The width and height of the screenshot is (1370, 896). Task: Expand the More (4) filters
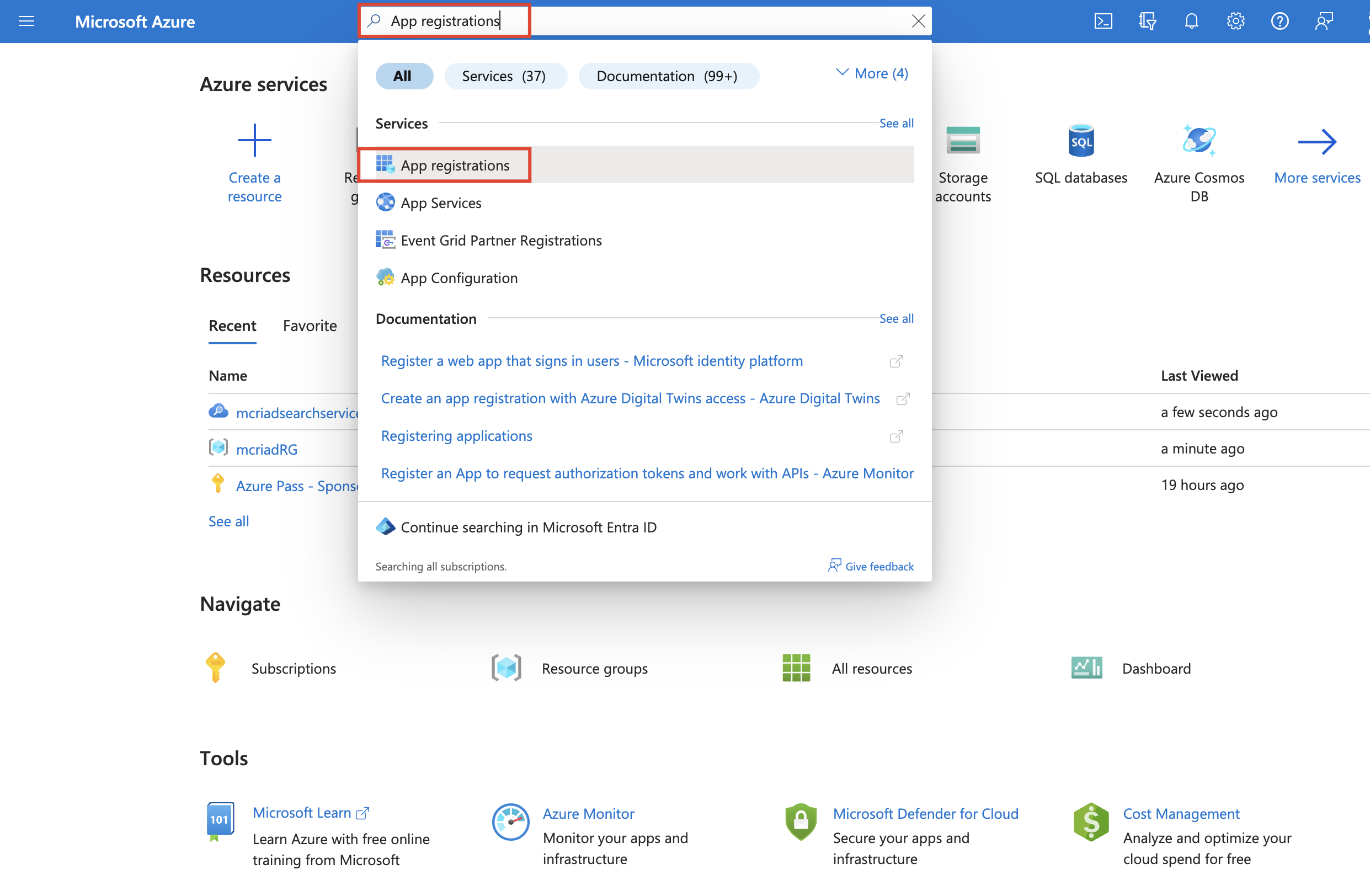(x=872, y=74)
